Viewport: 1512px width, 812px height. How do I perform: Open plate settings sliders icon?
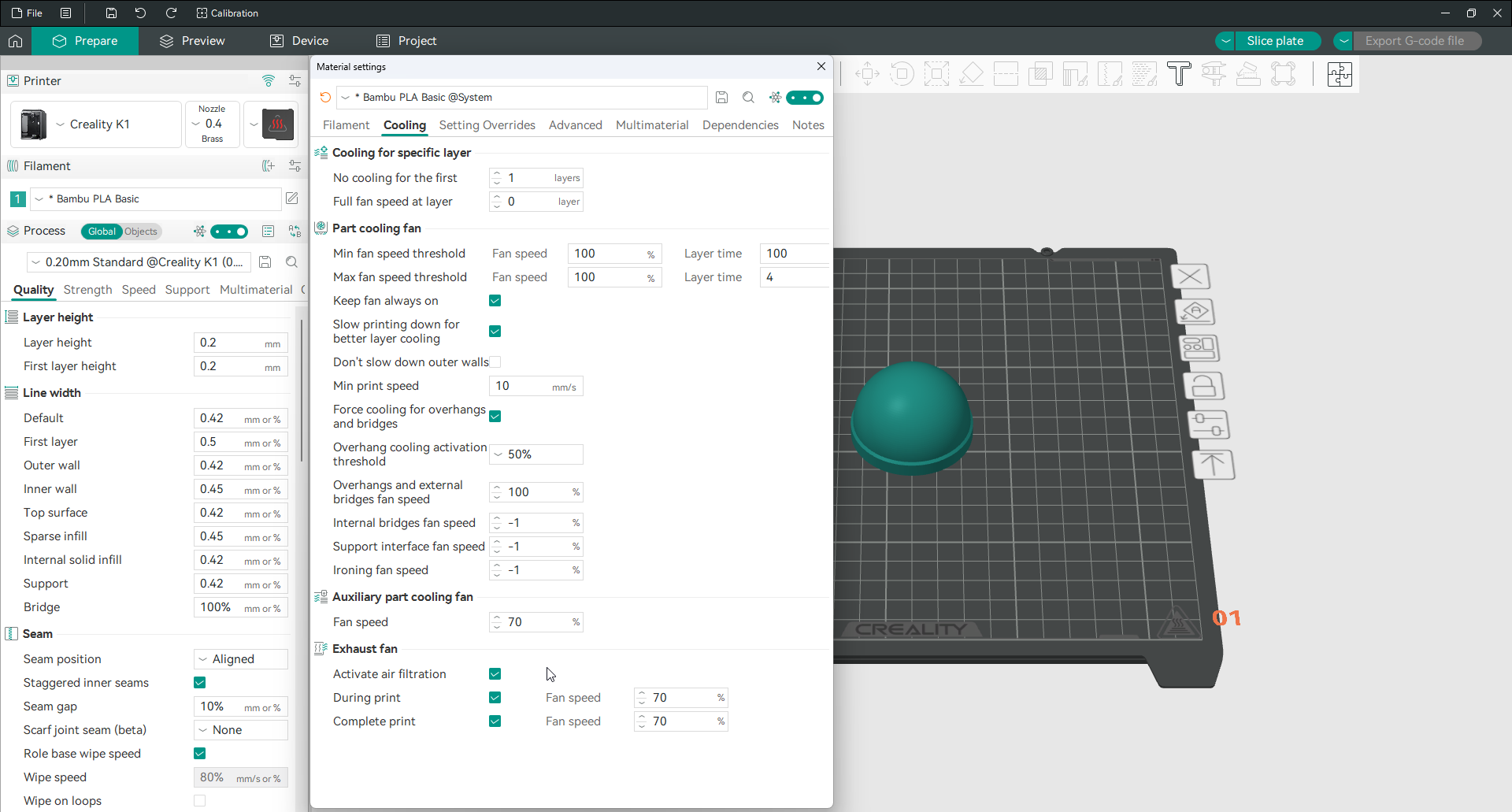click(x=1208, y=425)
